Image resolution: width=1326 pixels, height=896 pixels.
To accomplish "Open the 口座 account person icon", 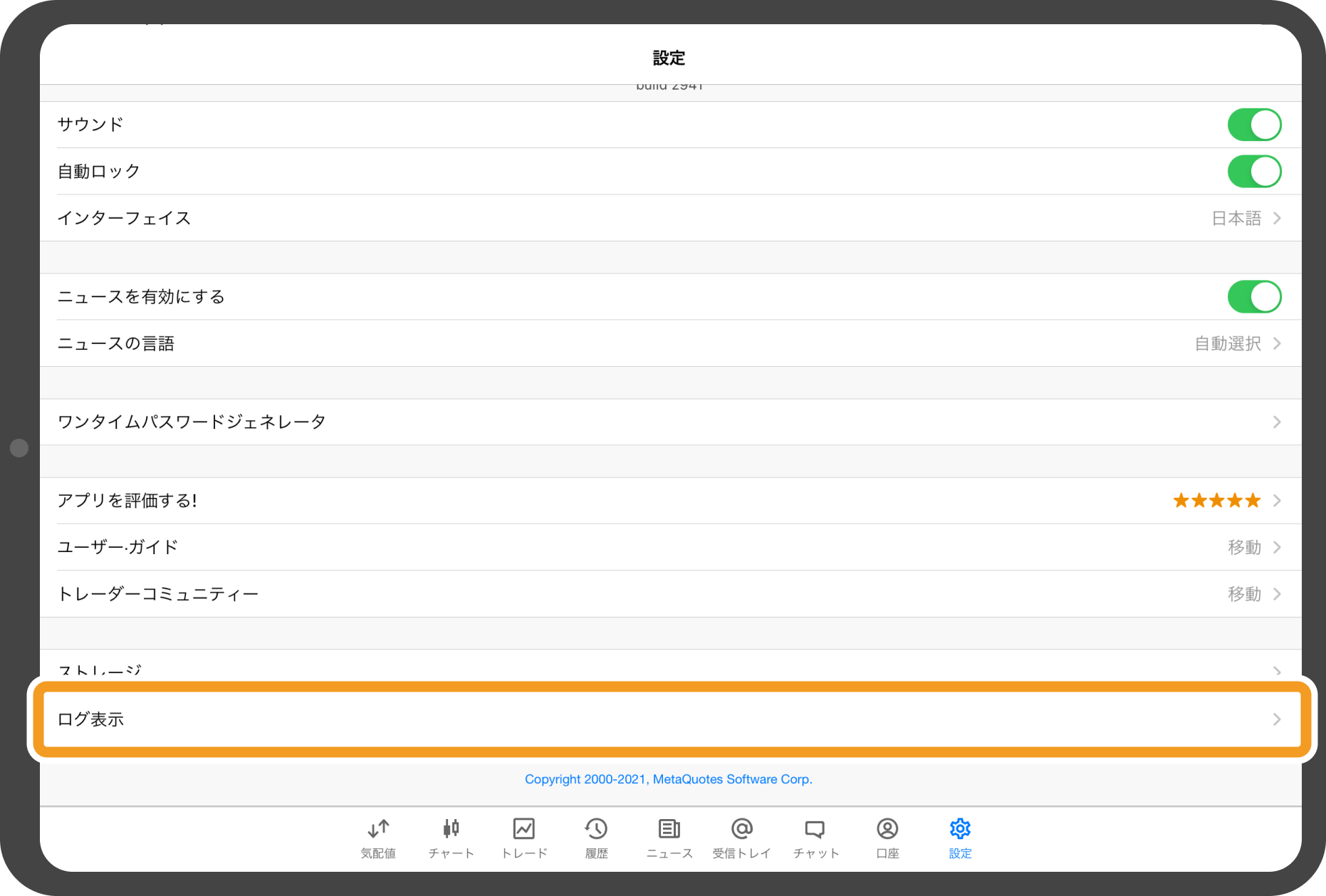I will pyautogui.click(x=887, y=828).
